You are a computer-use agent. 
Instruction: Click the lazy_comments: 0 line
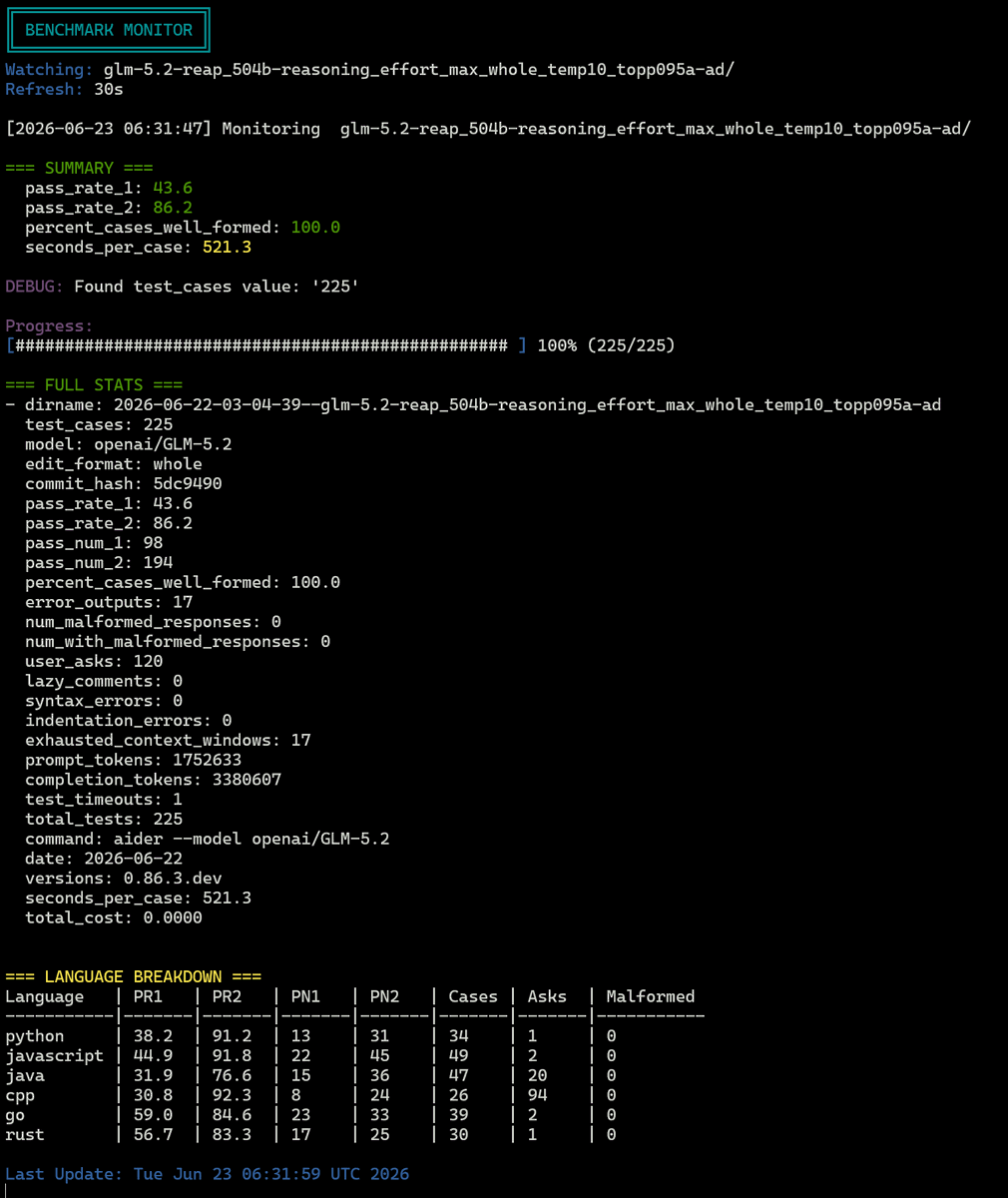[104, 681]
